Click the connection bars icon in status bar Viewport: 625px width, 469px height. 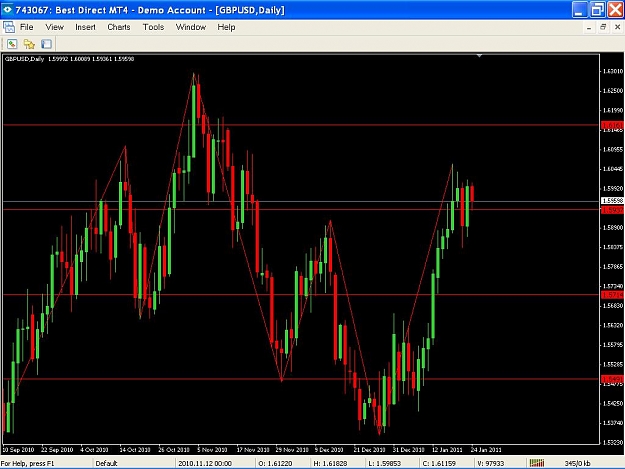pyautogui.click(x=537, y=463)
